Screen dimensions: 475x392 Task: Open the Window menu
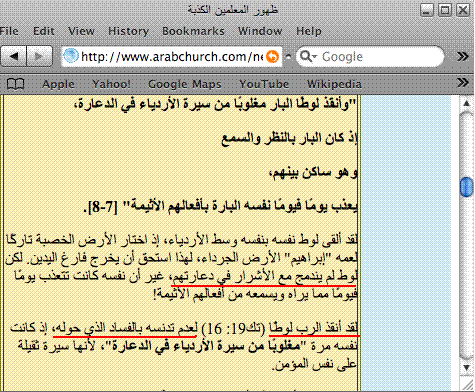point(260,31)
